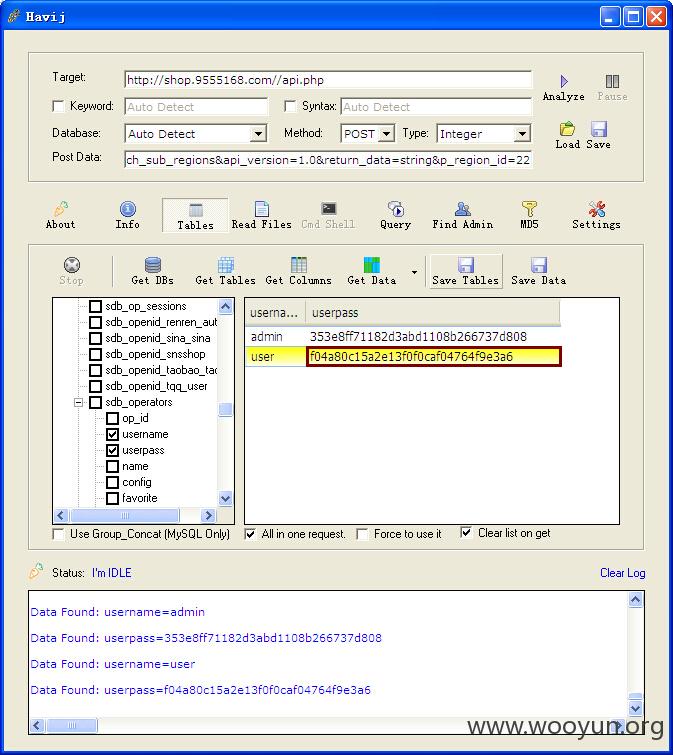This screenshot has width=673, height=755.
Task: Click the log horizontal scroll left arrow
Action: point(38,725)
